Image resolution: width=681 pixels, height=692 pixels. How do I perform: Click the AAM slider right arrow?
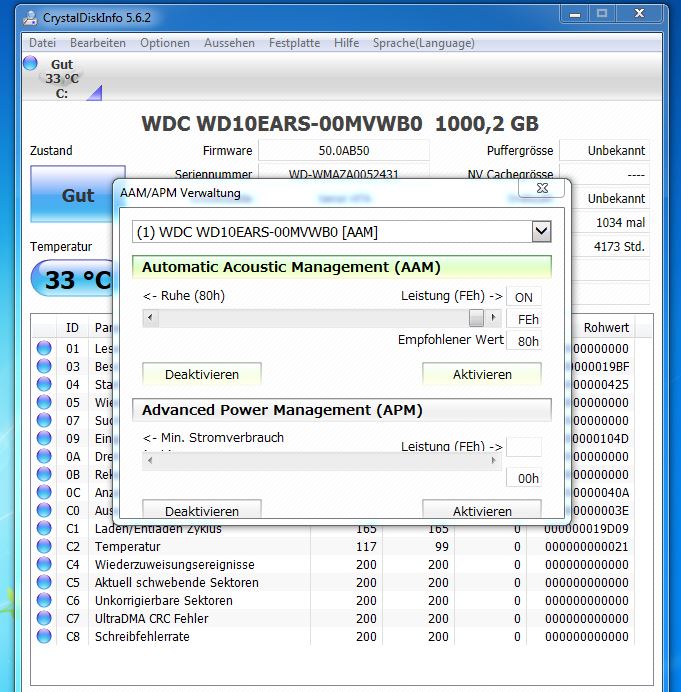[493, 317]
